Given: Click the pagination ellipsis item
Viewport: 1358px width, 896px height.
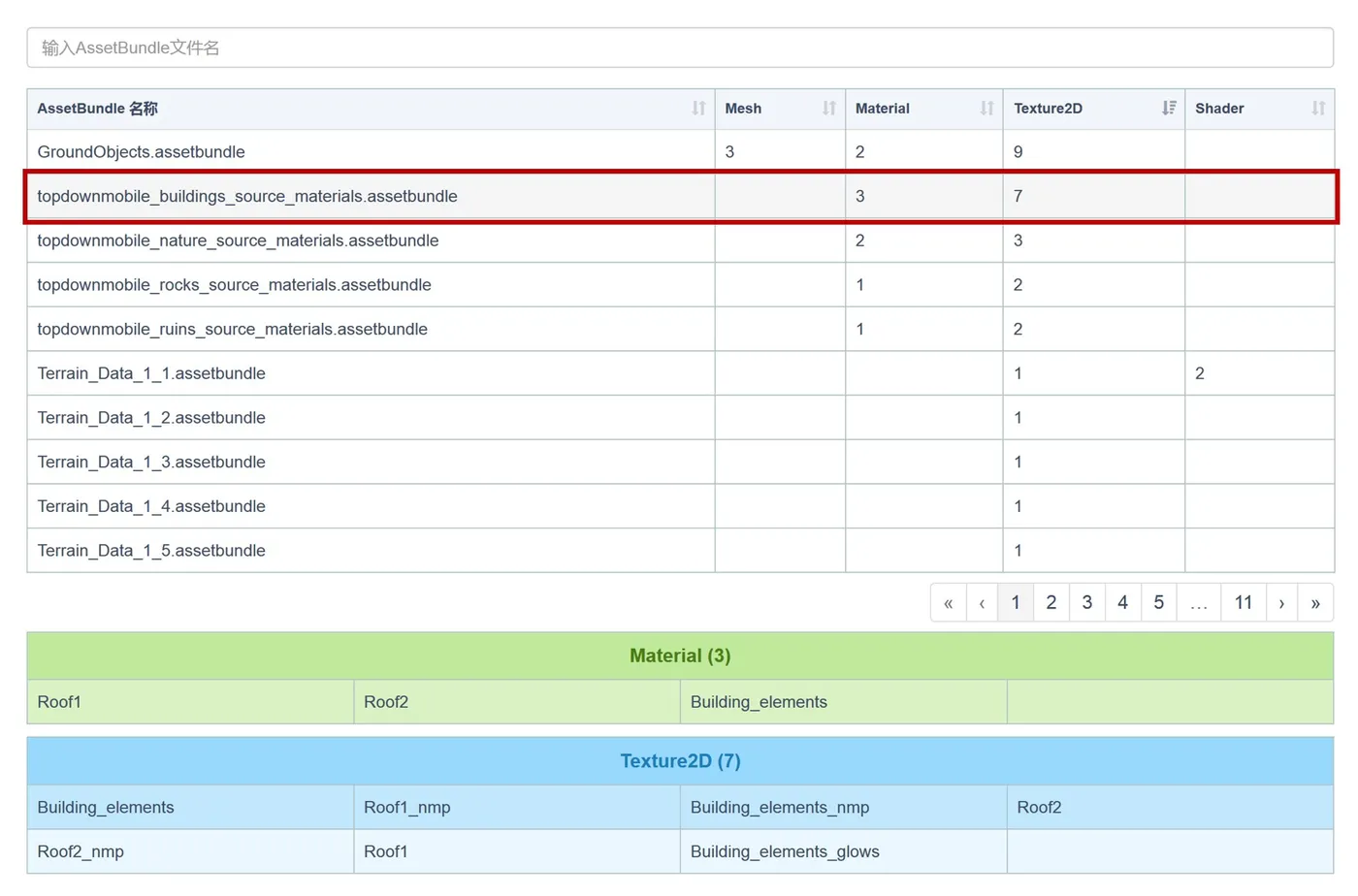Looking at the screenshot, I should pyautogui.click(x=1199, y=602).
